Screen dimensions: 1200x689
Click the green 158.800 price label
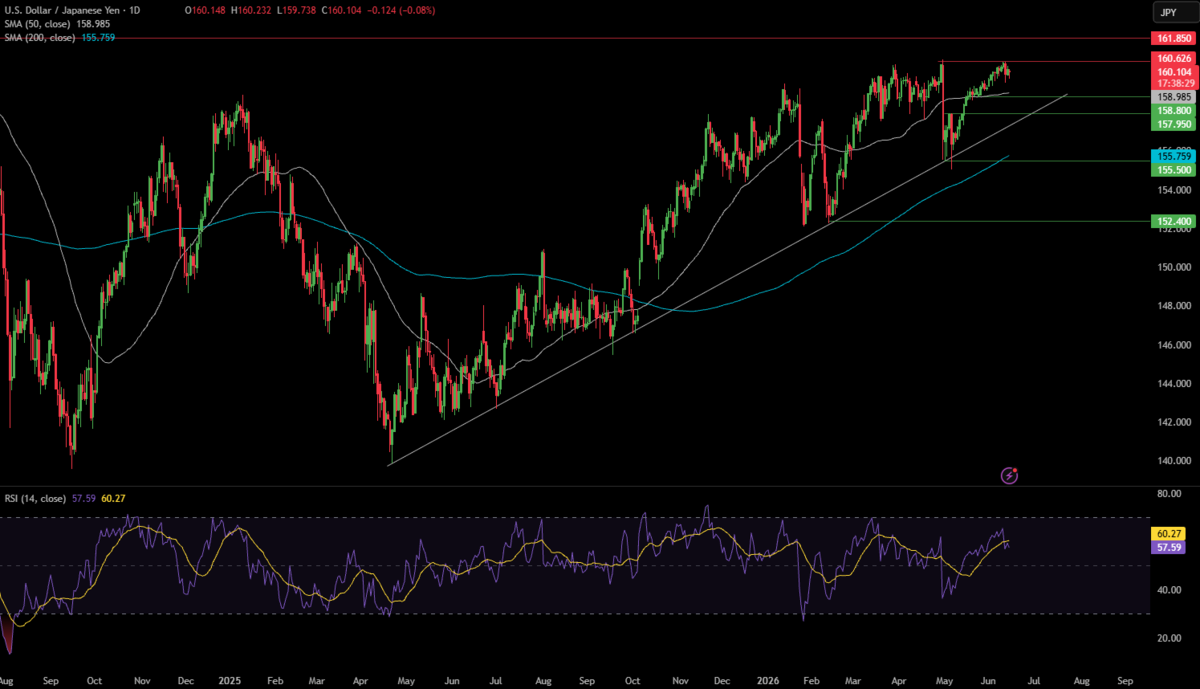(x=1171, y=111)
